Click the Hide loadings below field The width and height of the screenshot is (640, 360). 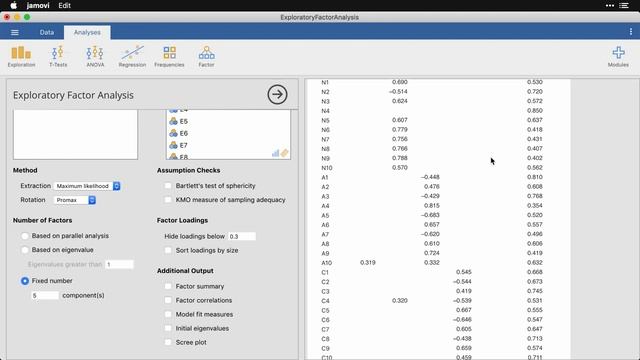click(242, 236)
